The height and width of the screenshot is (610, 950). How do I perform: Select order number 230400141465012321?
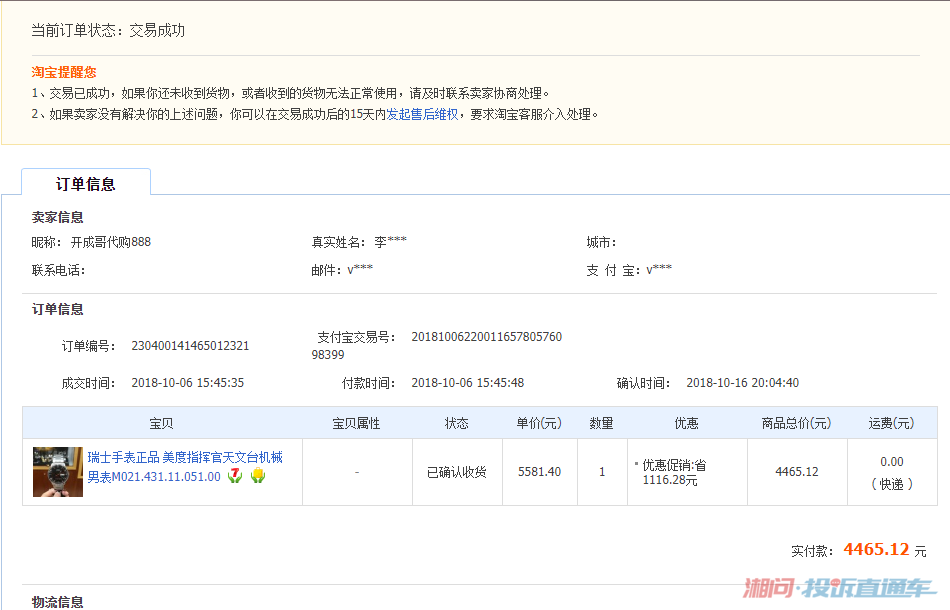tap(190, 346)
